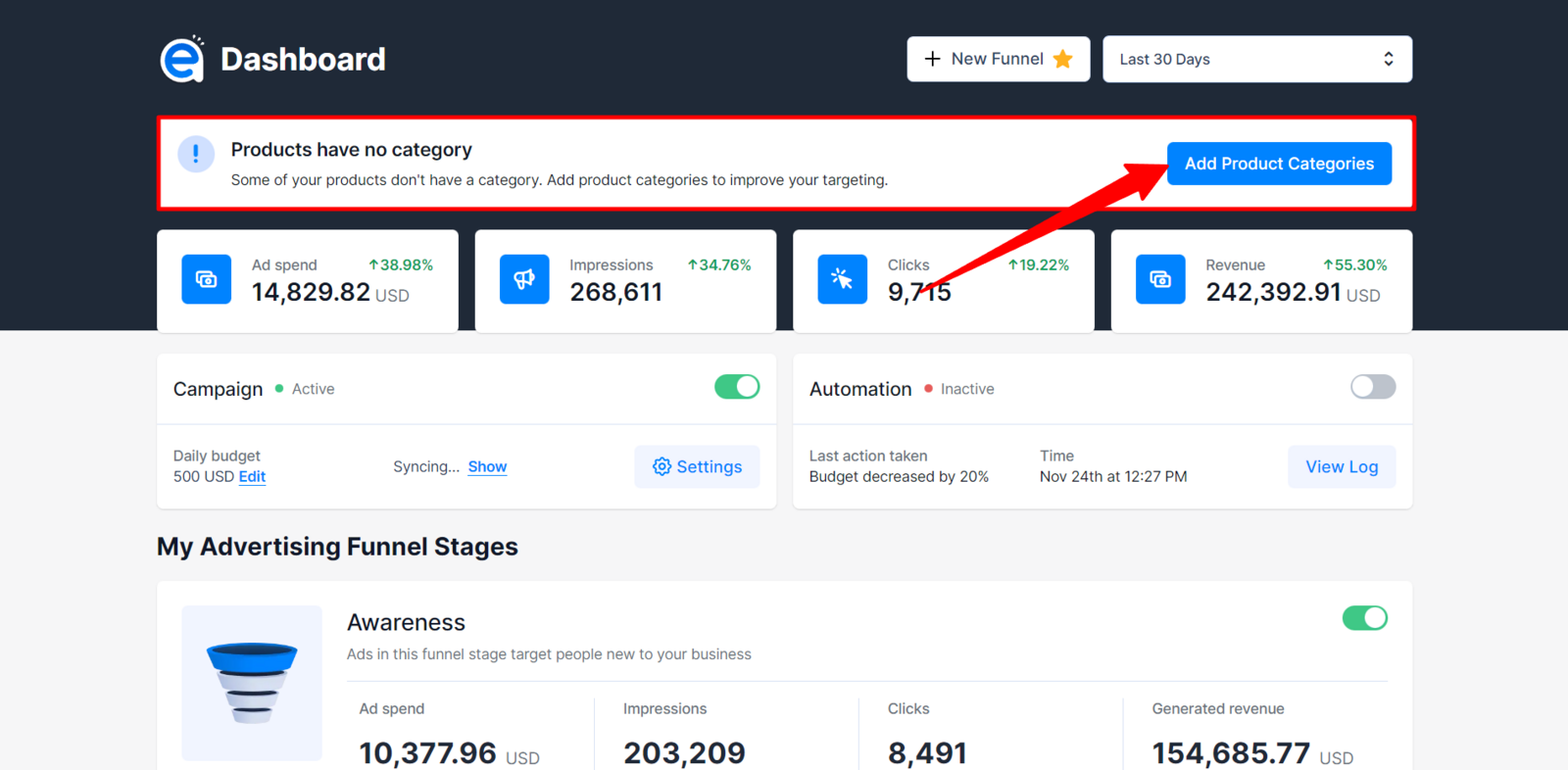Click the Clicks cursor icon
Viewport: 1568px width, 770px height.
coord(843,279)
